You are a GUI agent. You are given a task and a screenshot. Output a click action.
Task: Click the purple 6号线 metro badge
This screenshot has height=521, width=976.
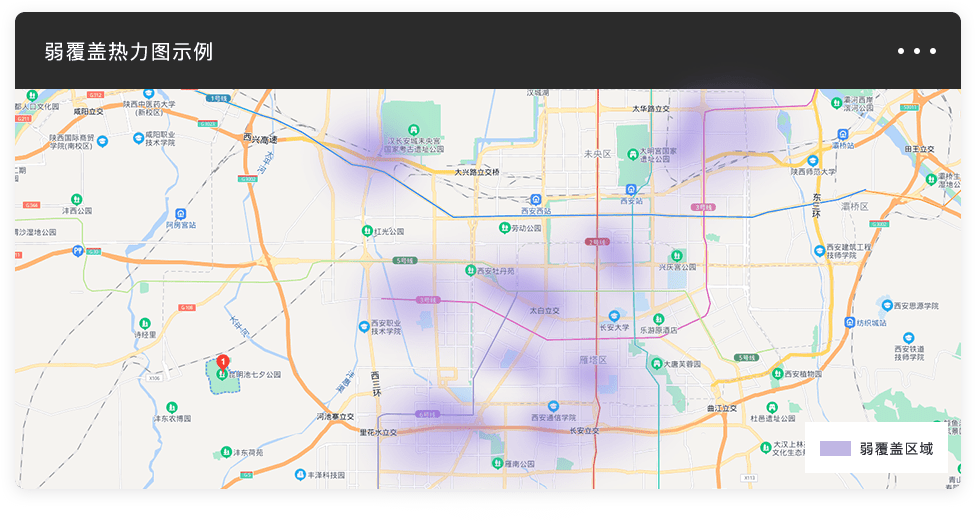tap(428, 414)
